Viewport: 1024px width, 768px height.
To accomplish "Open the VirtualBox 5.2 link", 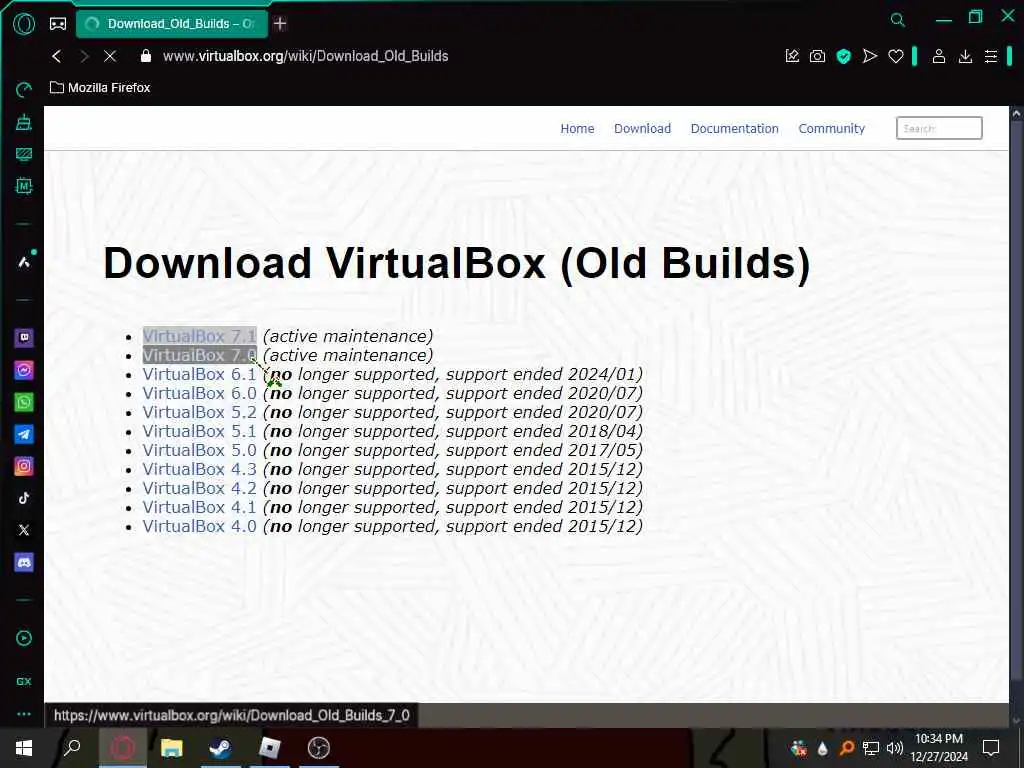I will (x=199, y=412).
